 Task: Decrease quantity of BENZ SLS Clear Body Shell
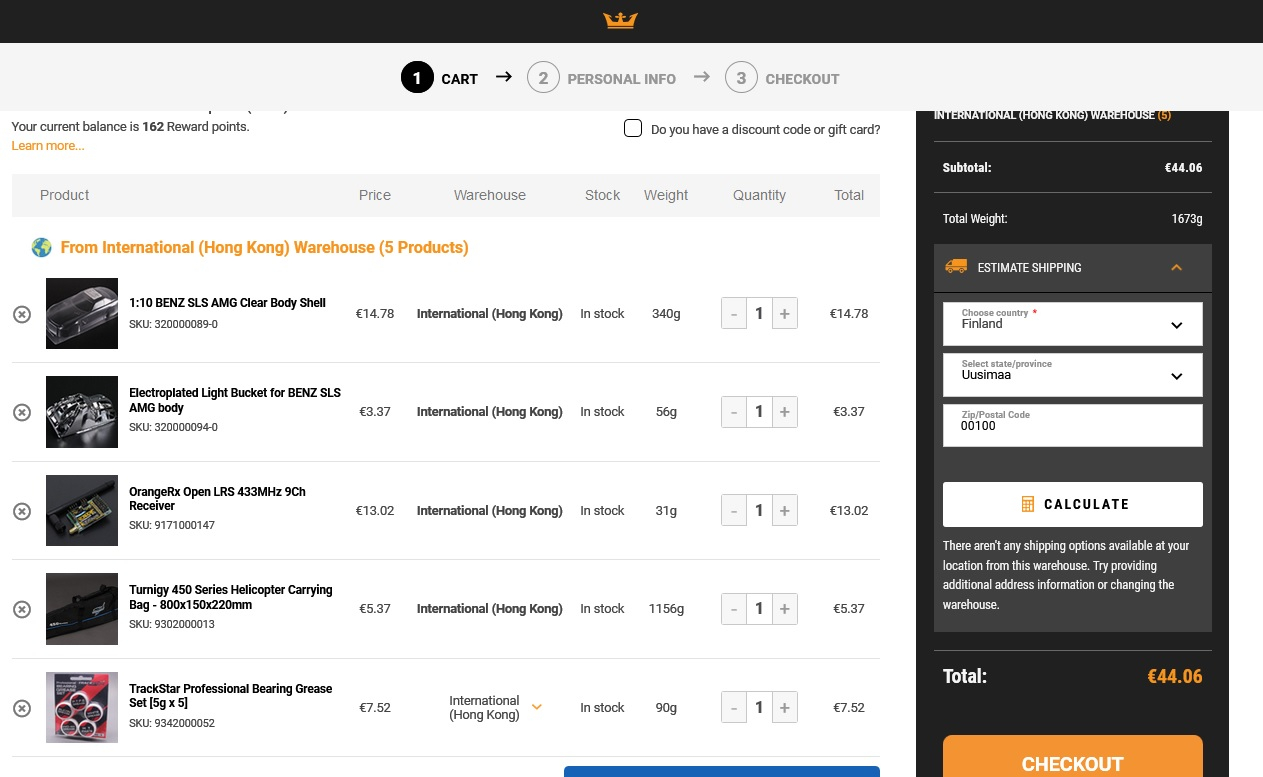[x=734, y=314]
